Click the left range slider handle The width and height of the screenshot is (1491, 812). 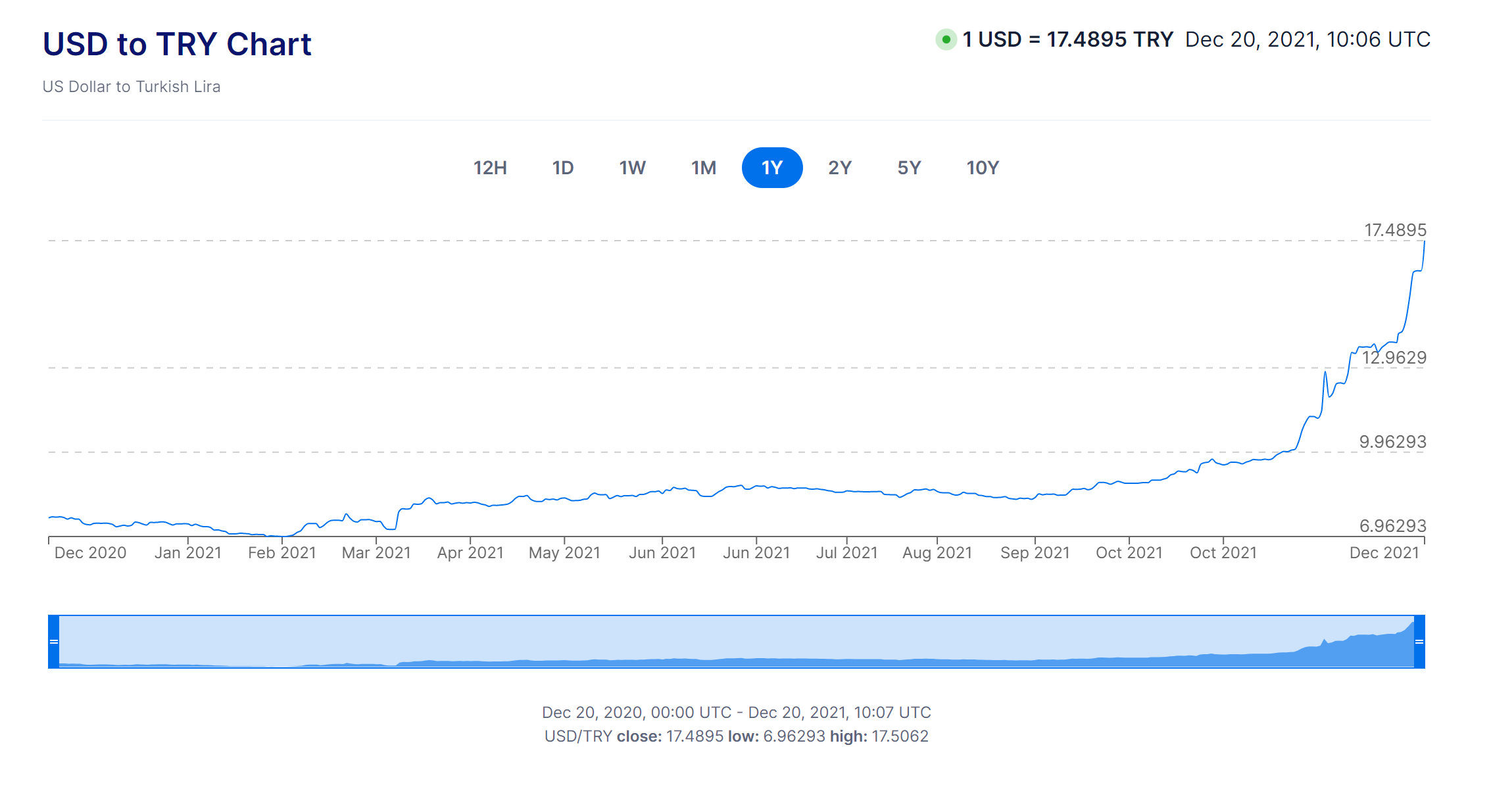[54, 641]
